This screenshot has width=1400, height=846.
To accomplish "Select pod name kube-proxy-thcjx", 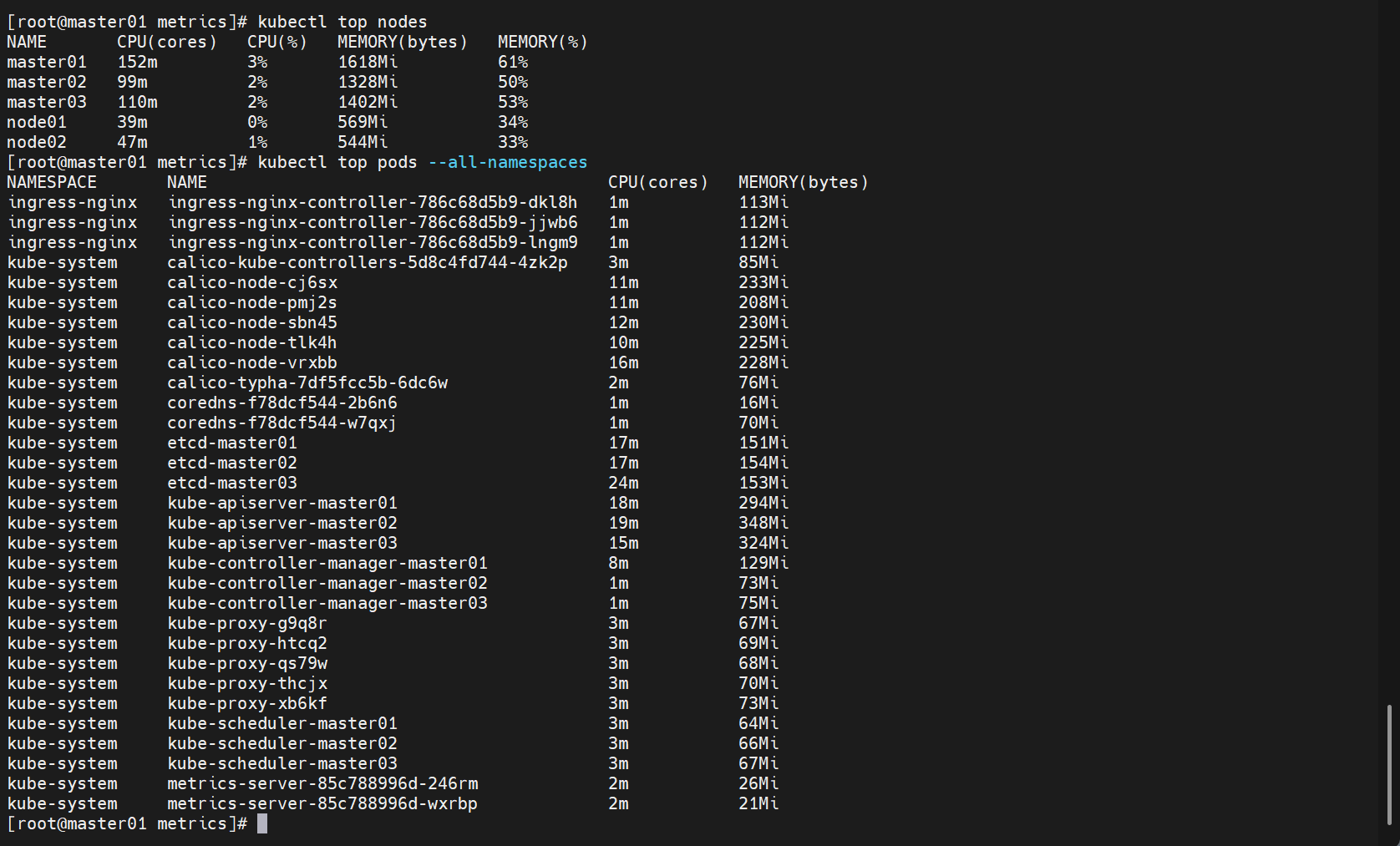I will pyautogui.click(x=247, y=683).
